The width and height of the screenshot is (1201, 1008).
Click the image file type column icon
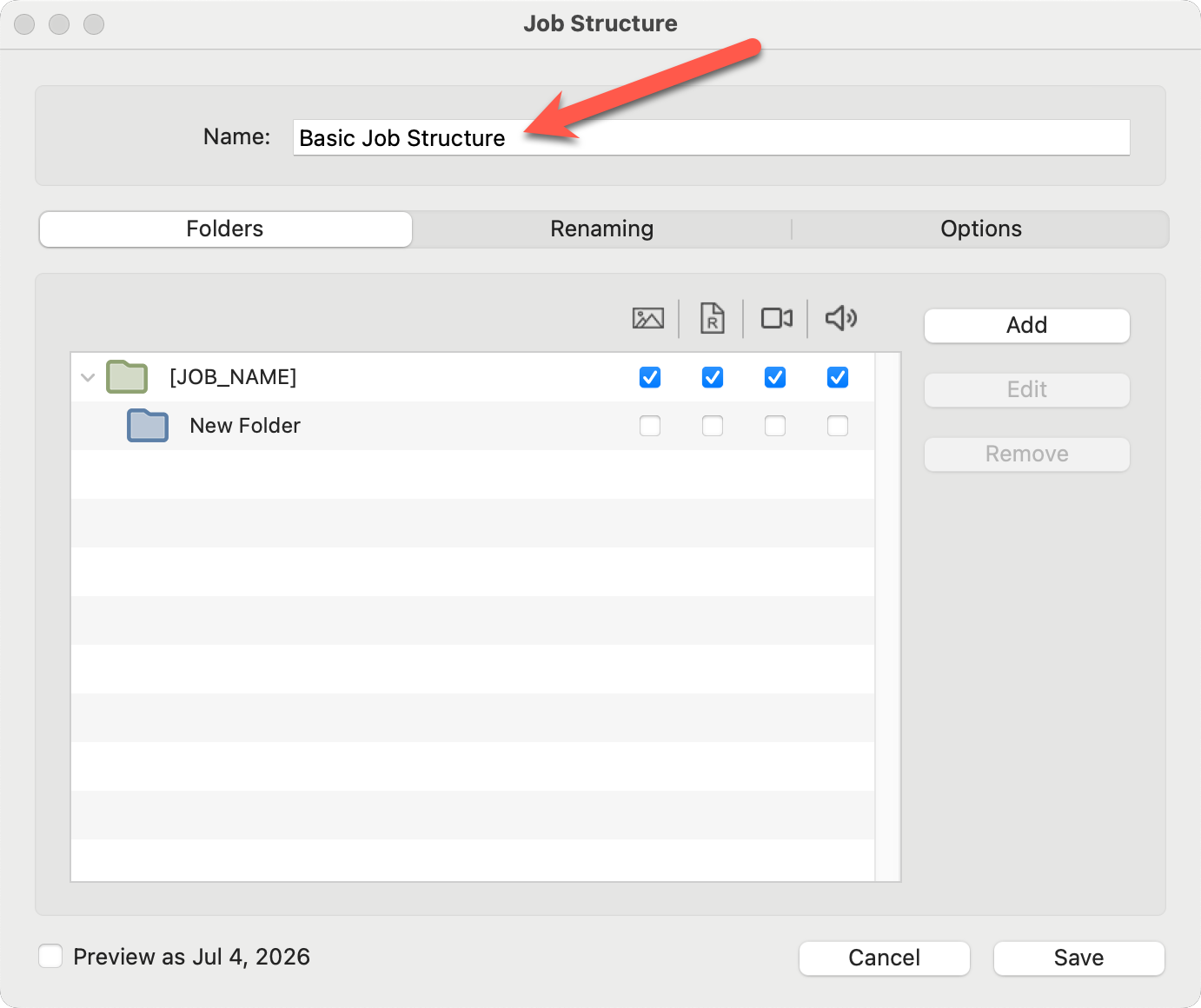click(x=647, y=319)
